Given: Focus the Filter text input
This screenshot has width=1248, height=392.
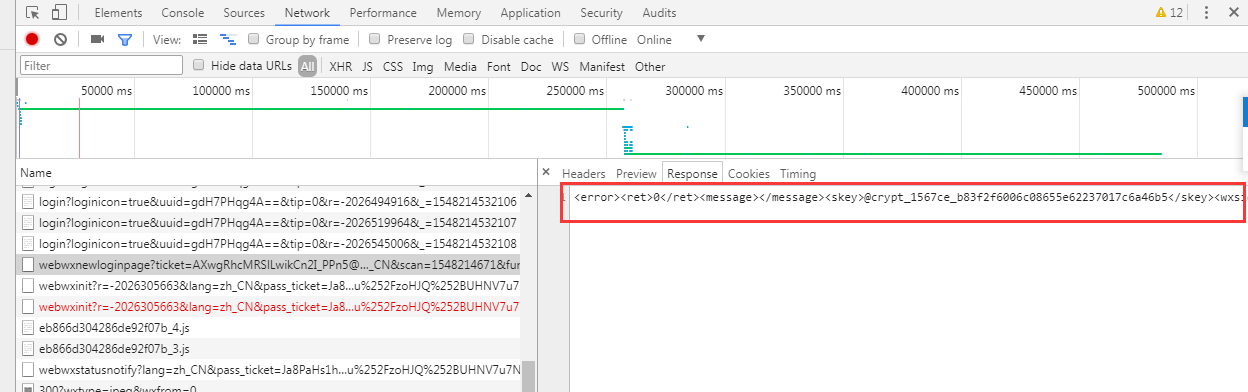Looking at the screenshot, I should coord(102,66).
